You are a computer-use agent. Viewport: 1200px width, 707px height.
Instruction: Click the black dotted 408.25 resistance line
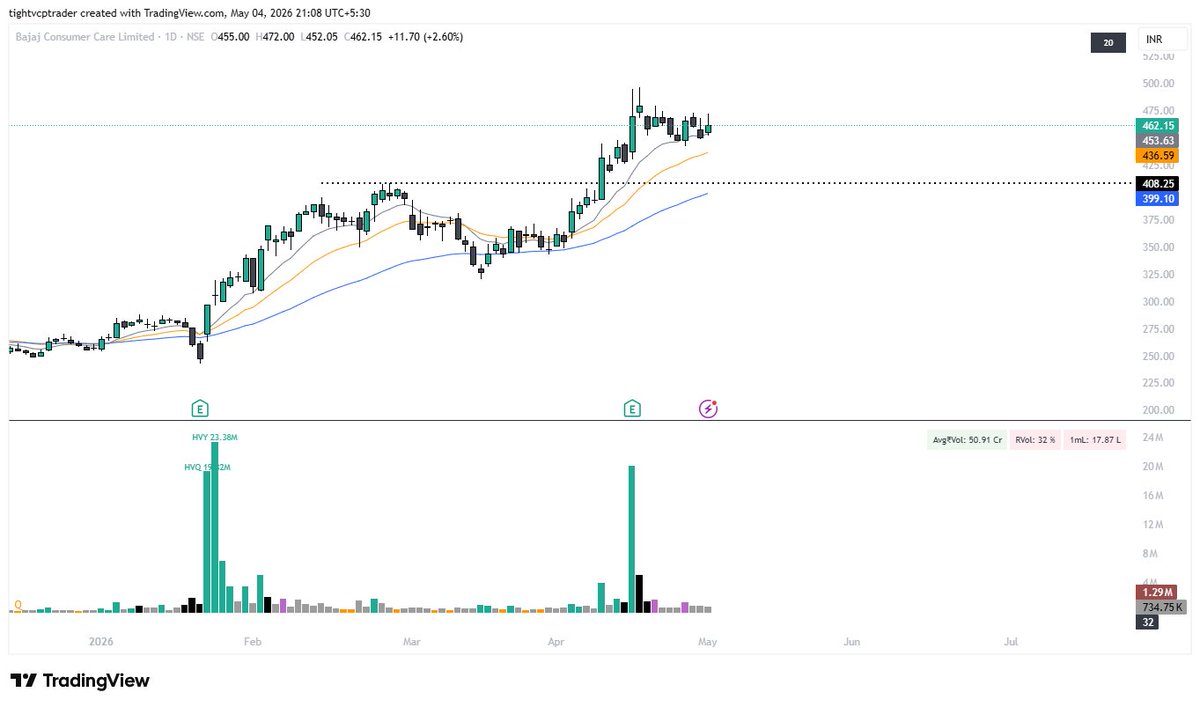725,183
